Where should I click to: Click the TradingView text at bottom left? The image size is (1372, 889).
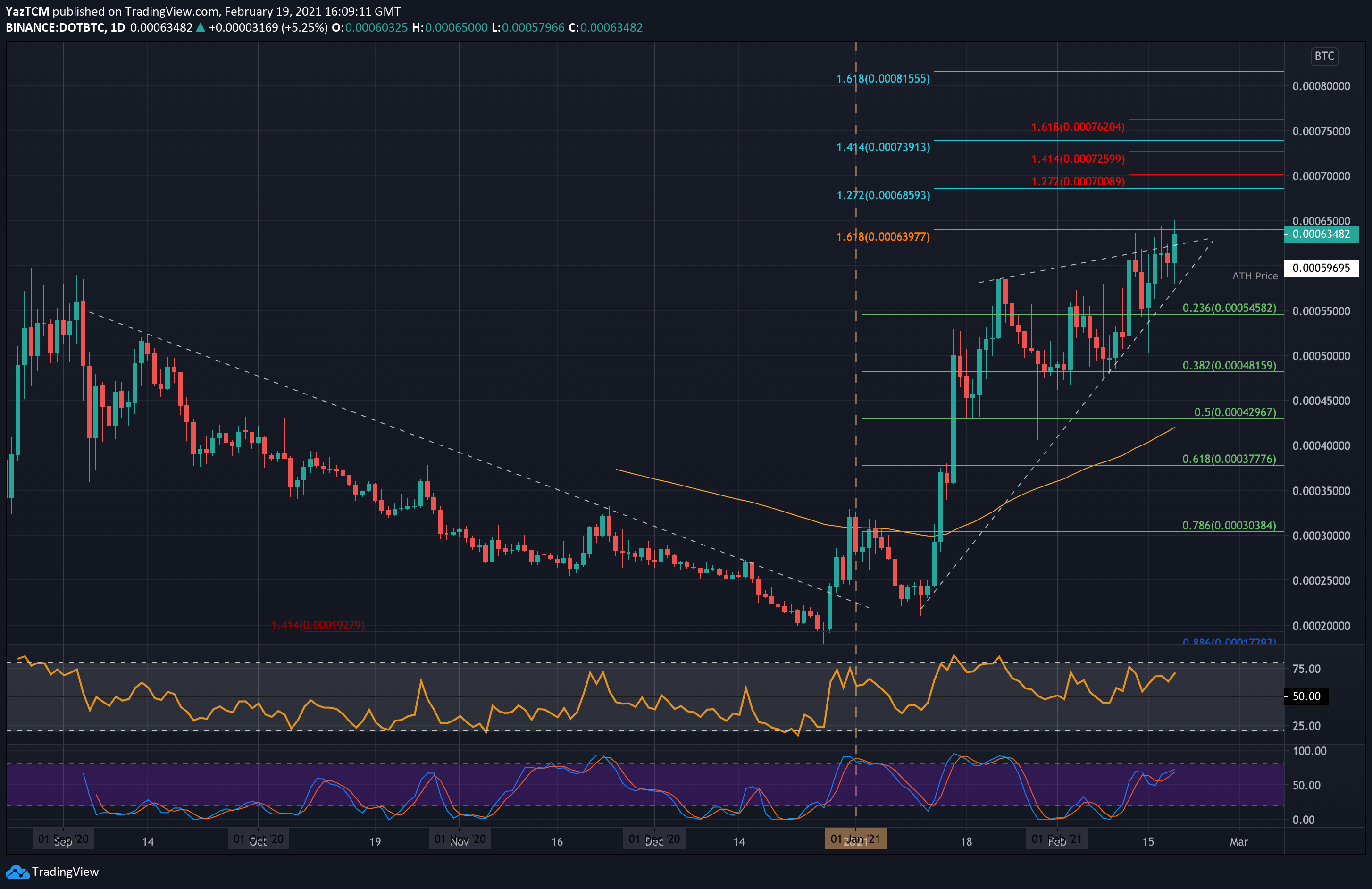coord(65,872)
